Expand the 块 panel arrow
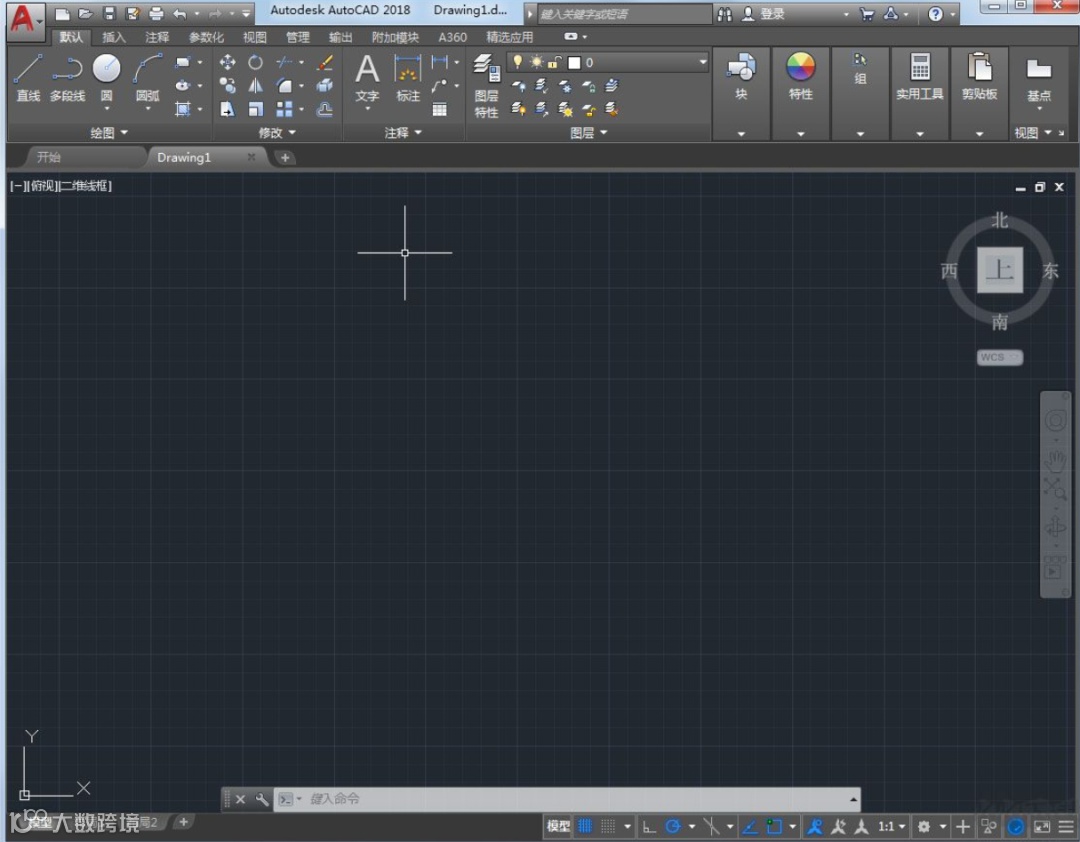The height and width of the screenshot is (842, 1080). pyautogui.click(x=741, y=134)
